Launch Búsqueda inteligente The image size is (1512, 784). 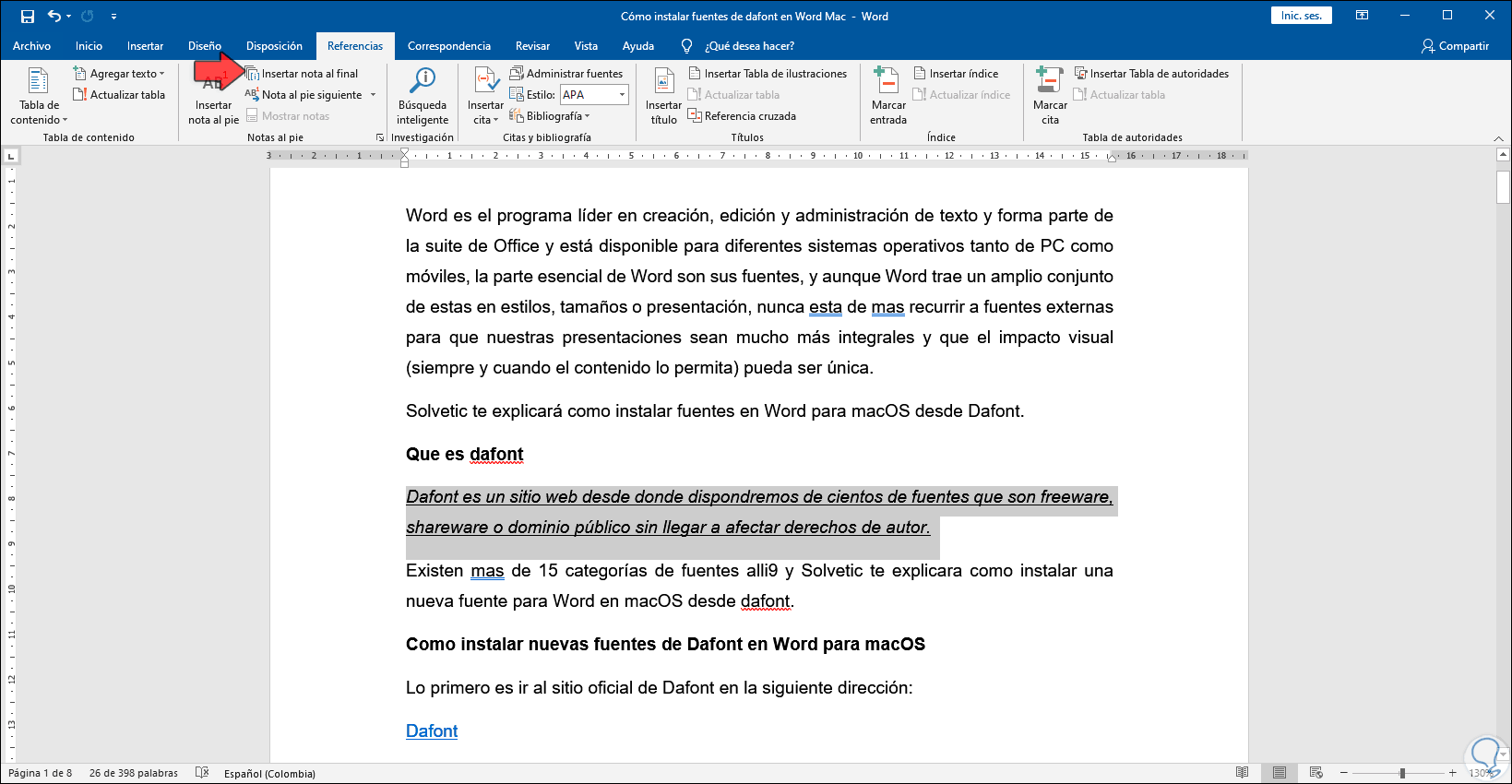(x=423, y=96)
